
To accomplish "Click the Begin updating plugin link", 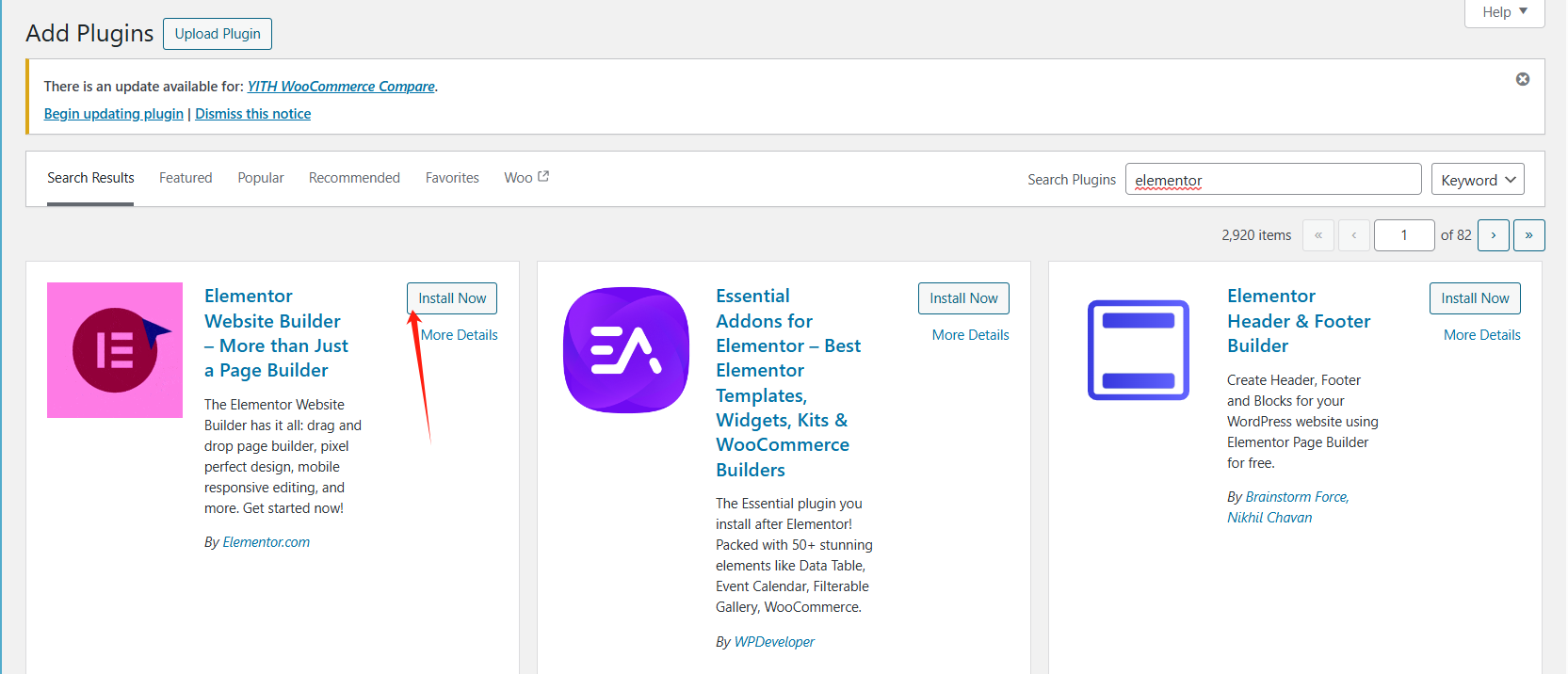I will (x=114, y=114).
